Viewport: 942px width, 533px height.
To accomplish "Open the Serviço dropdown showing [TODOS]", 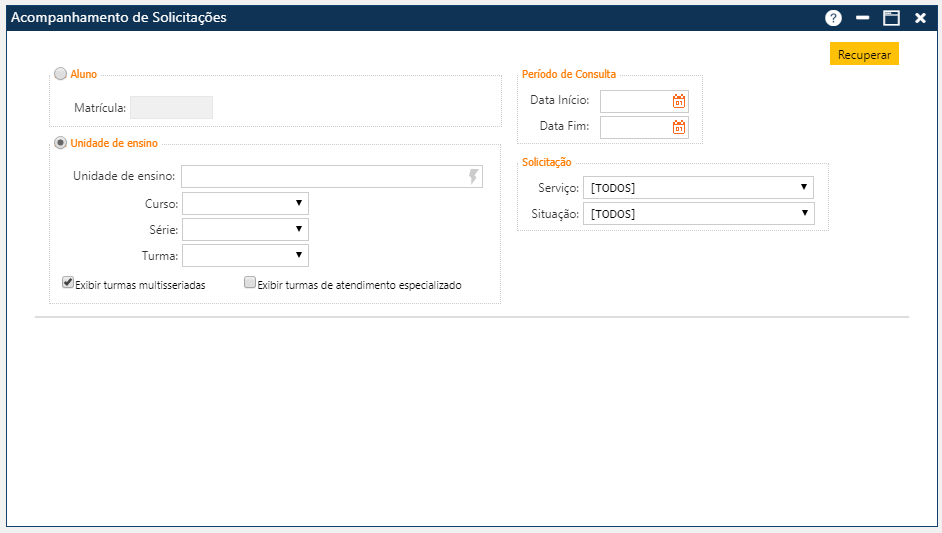I will click(x=698, y=187).
